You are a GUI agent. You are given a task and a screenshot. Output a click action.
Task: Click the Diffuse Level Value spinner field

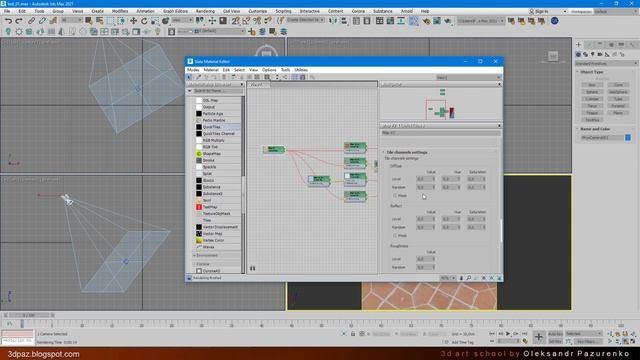pyautogui.click(x=425, y=179)
